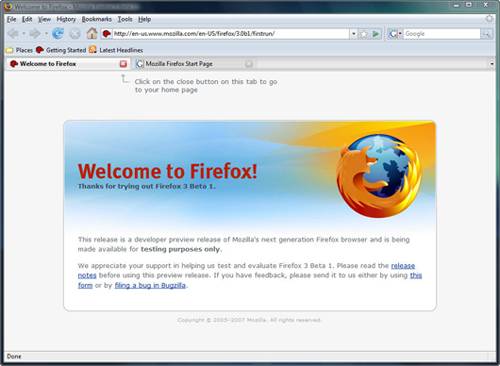Image resolution: width=500 pixels, height=366 pixels.
Task: Open the list-all-tabs dropdown arrow
Action: click(492, 64)
